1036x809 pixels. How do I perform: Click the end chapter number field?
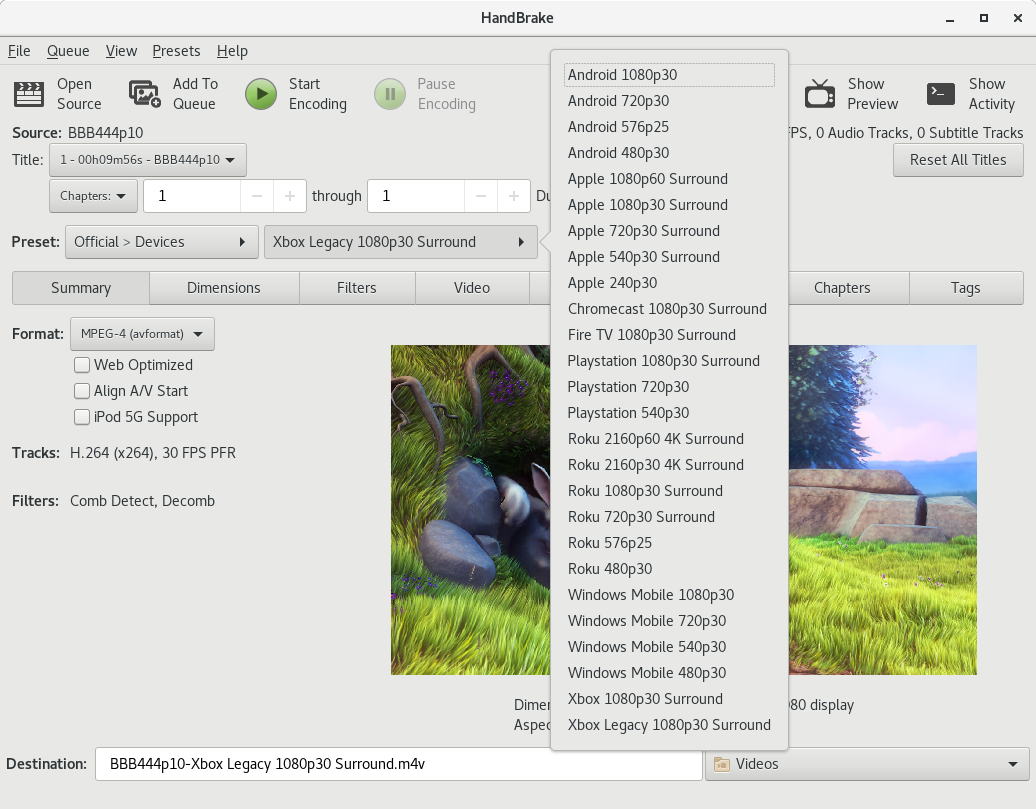pyautogui.click(x=416, y=196)
